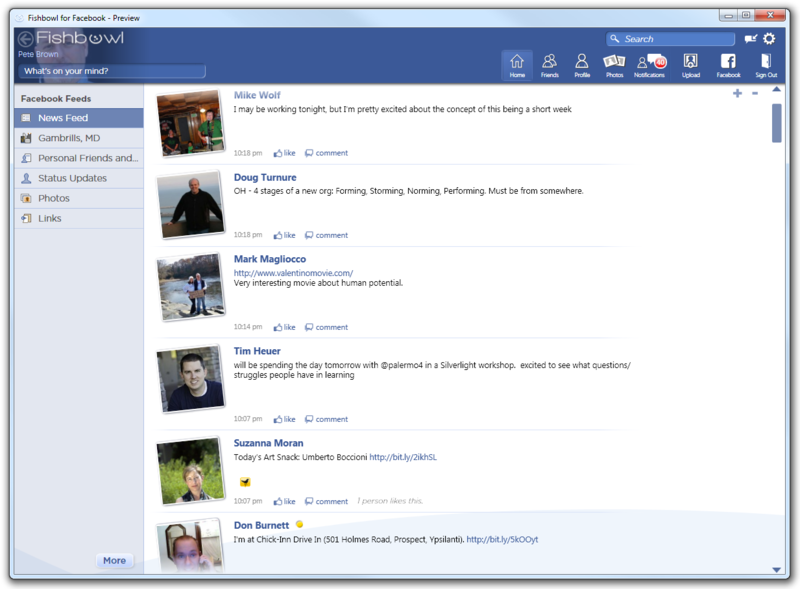This screenshot has width=800, height=589.
Task: Open the Facebook toolbar icon
Action: 728,65
